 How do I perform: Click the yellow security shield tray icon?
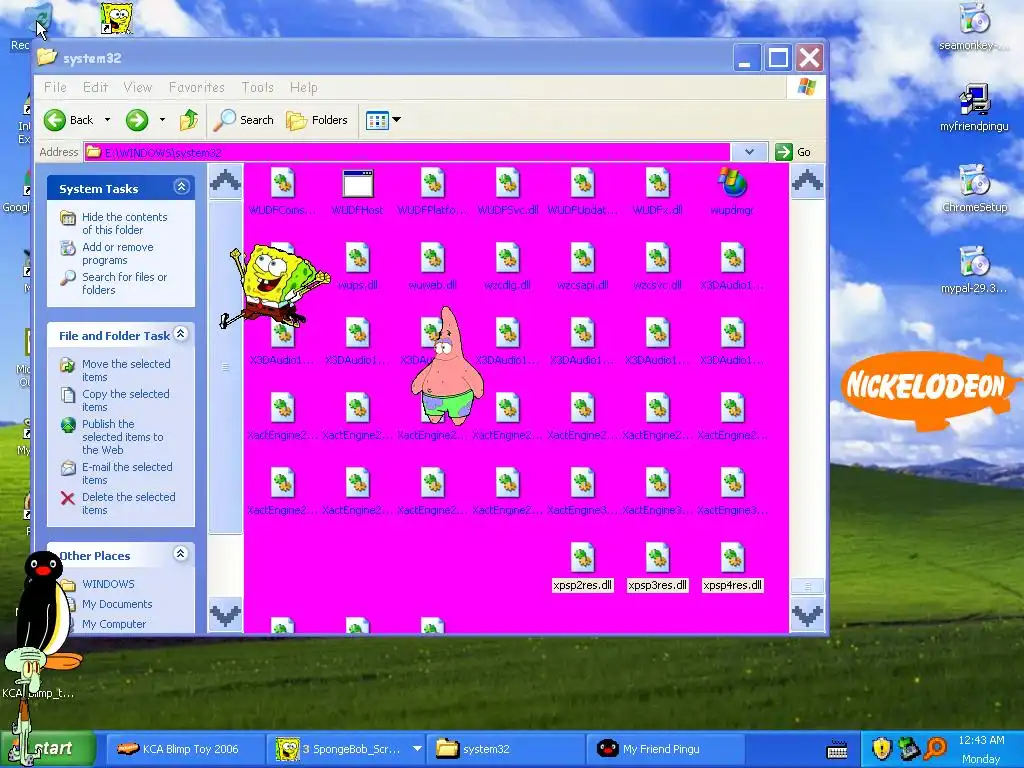point(882,748)
